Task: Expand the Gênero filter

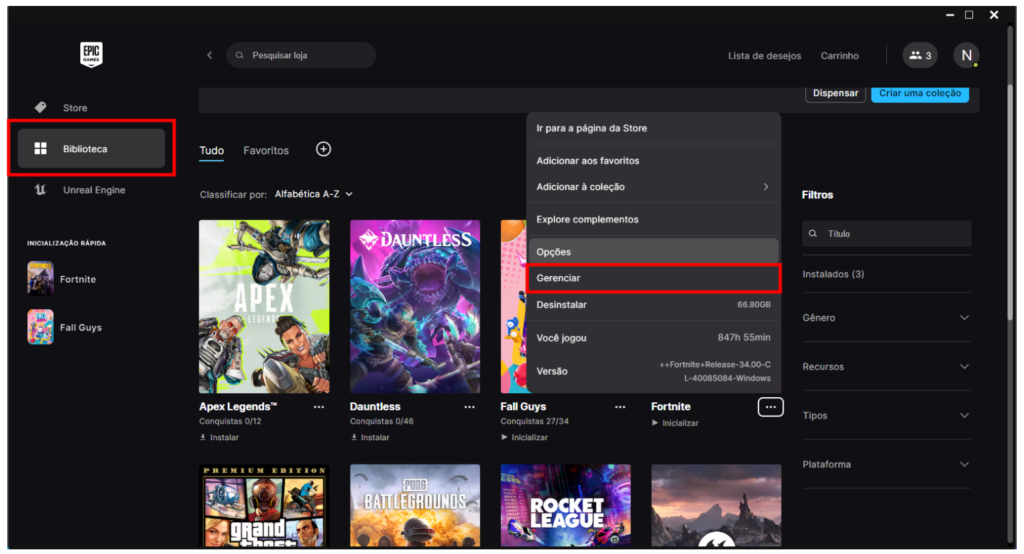Action: point(886,318)
